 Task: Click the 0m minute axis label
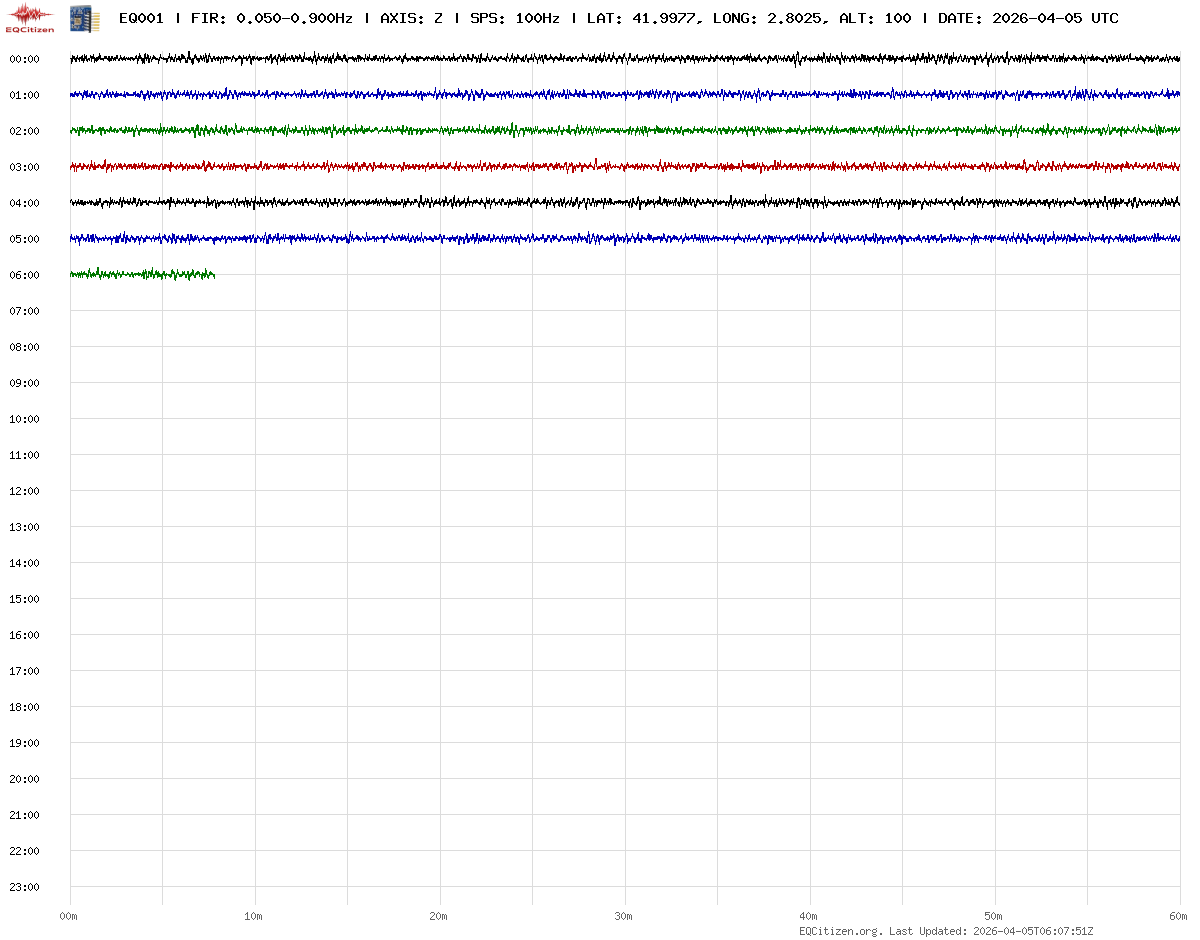(68, 916)
